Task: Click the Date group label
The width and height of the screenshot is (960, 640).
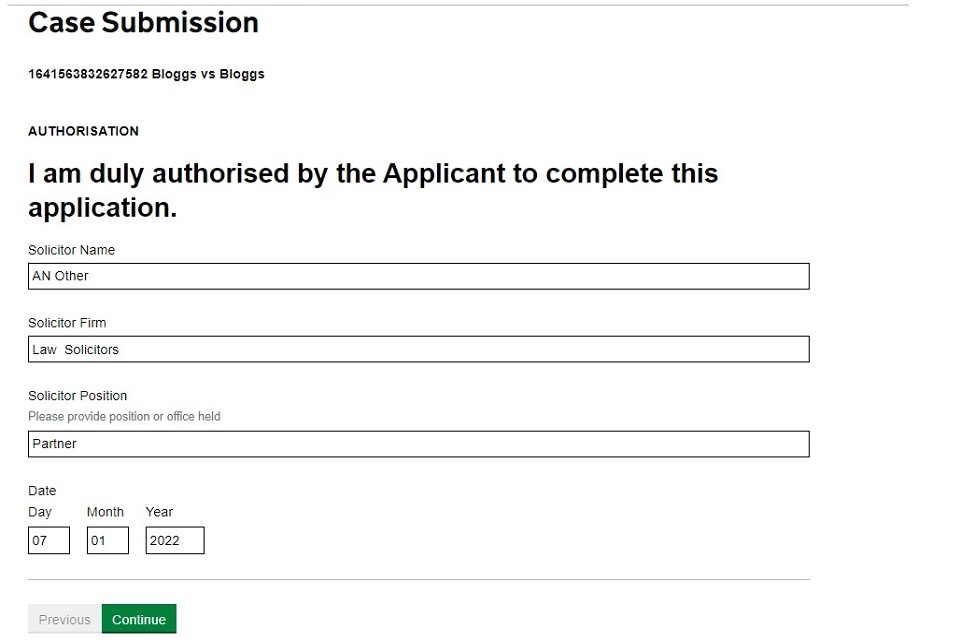Action: coord(42,491)
